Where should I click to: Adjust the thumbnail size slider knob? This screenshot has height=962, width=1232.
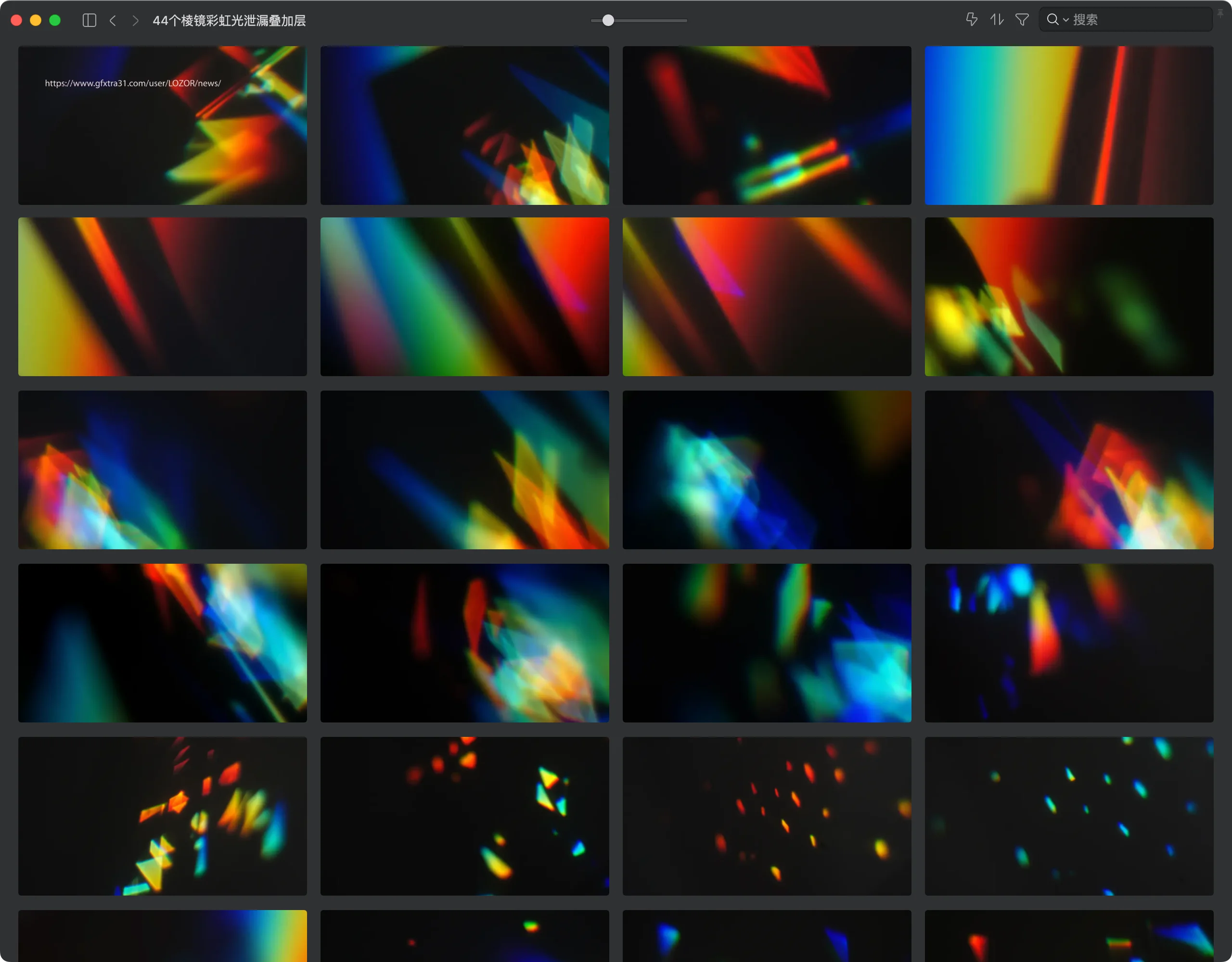(608, 20)
